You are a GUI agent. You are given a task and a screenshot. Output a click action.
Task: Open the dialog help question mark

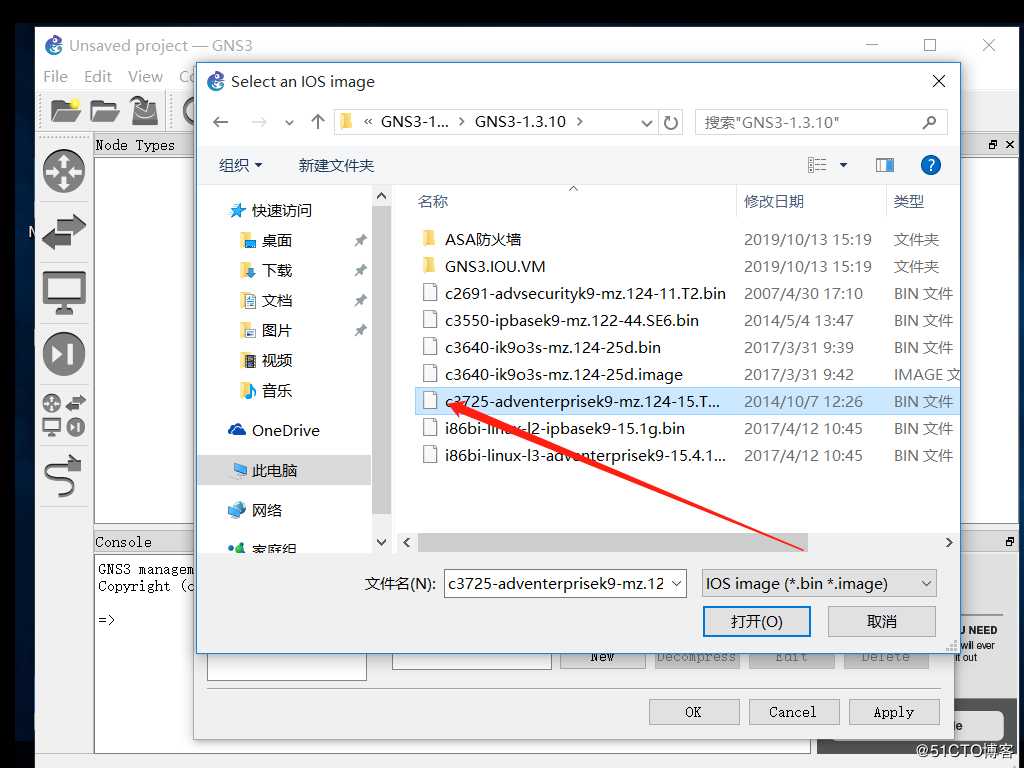[x=931, y=165]
